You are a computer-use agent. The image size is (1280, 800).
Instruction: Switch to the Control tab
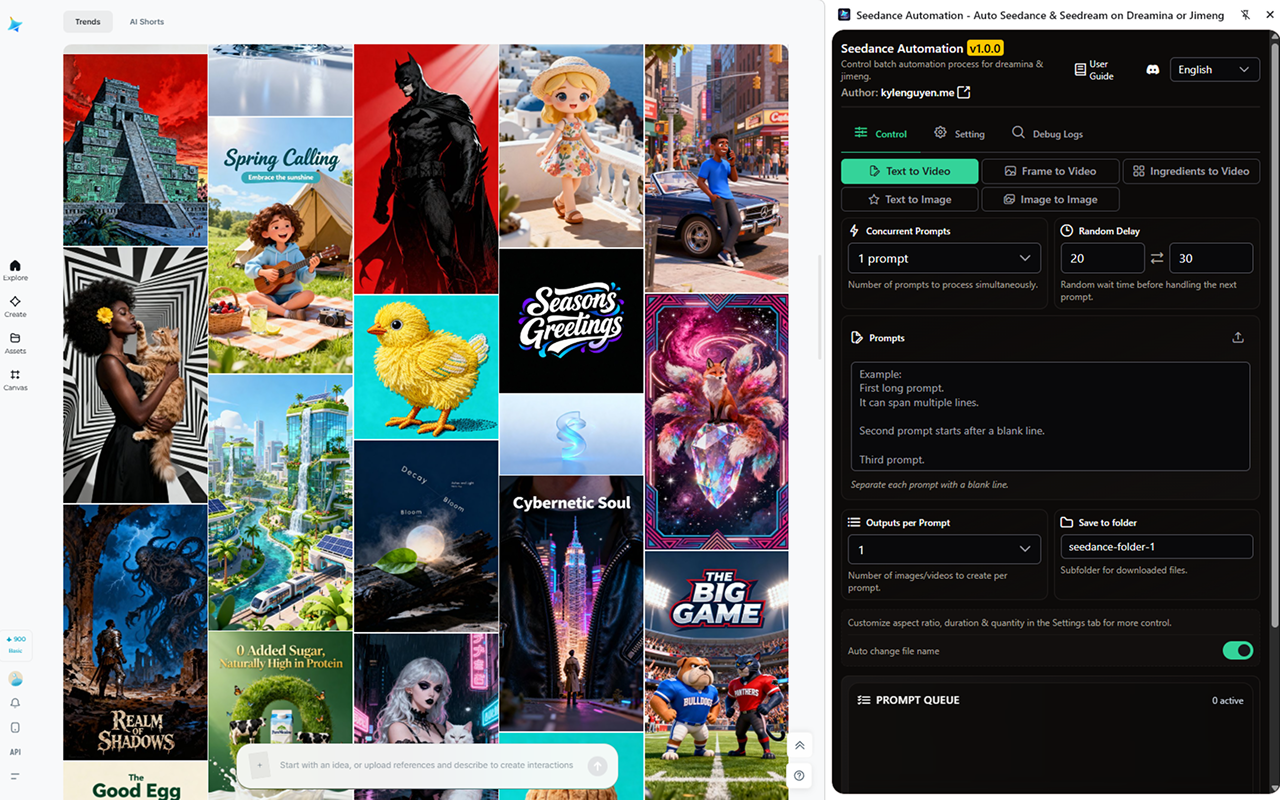tap(880, 133)
